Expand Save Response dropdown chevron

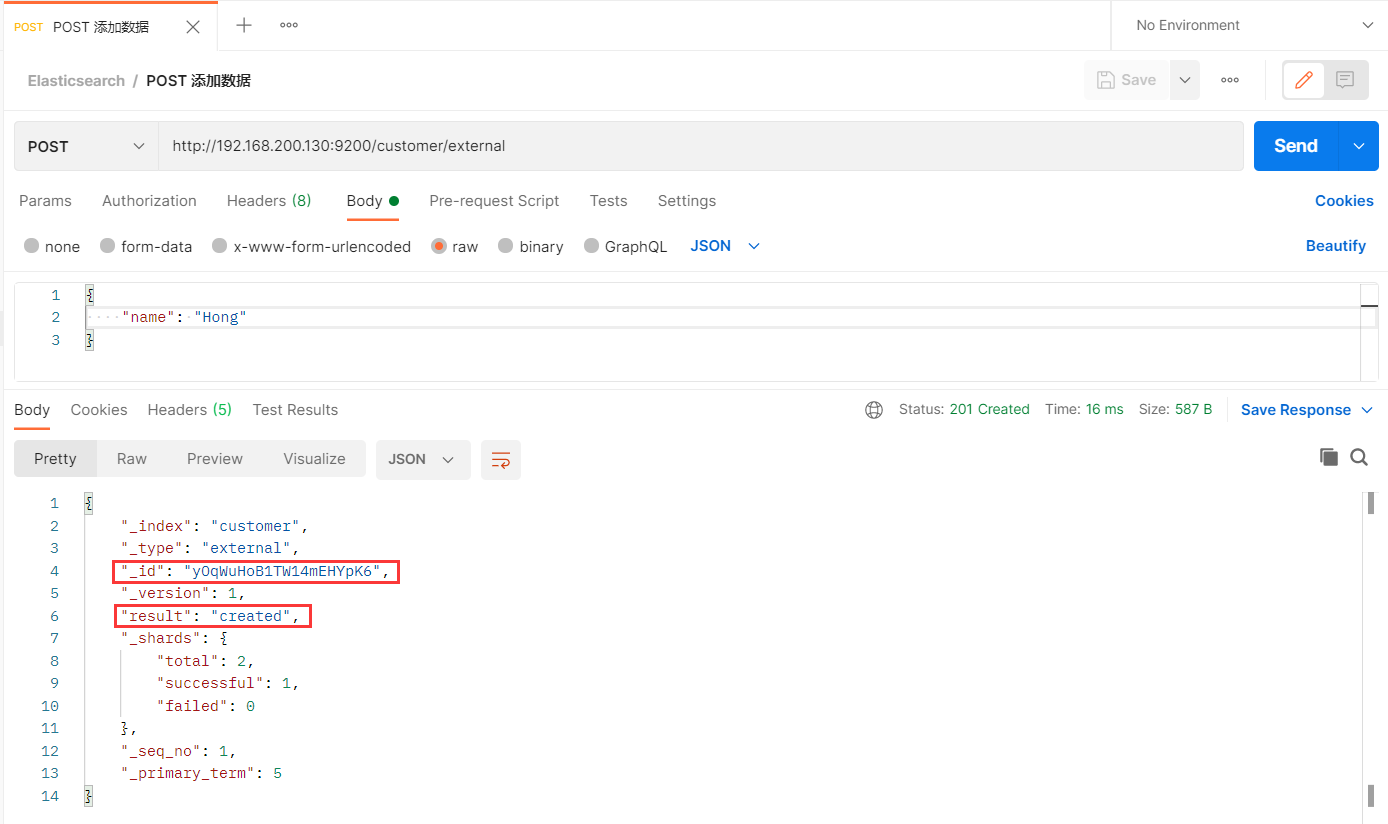[1367, 410]
